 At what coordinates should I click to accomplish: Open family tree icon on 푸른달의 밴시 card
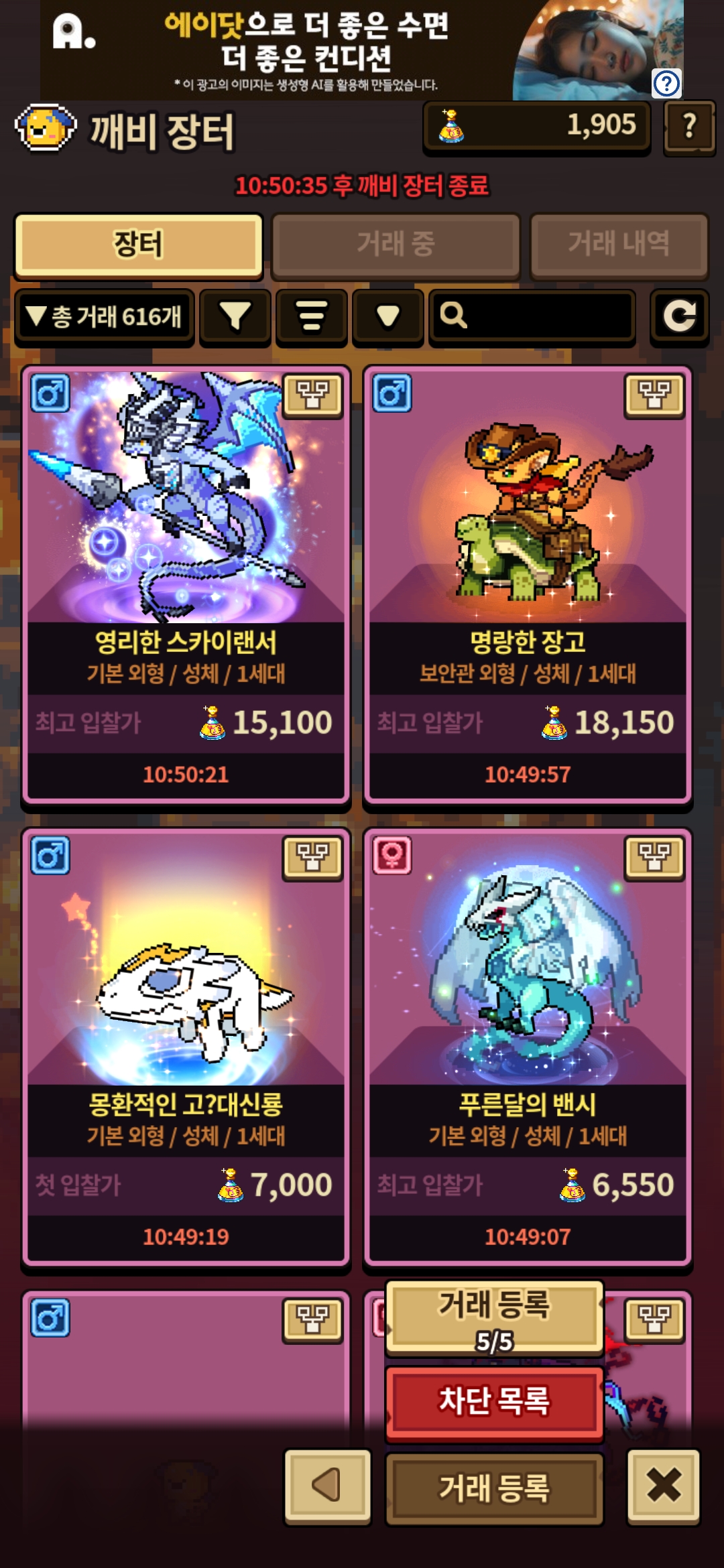click(654, 858)
